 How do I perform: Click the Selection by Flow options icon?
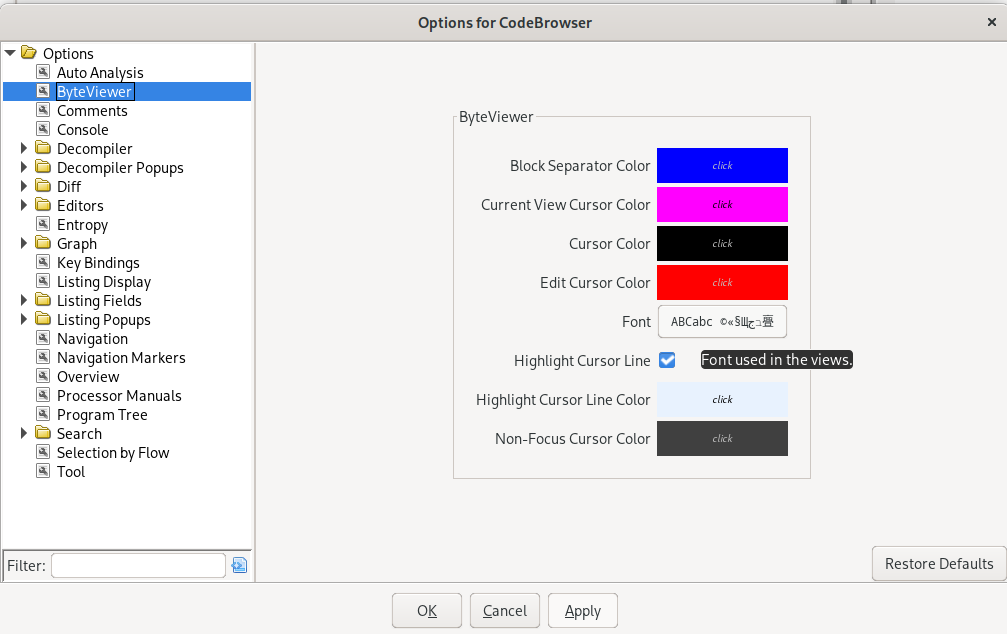tap(43, 452)
